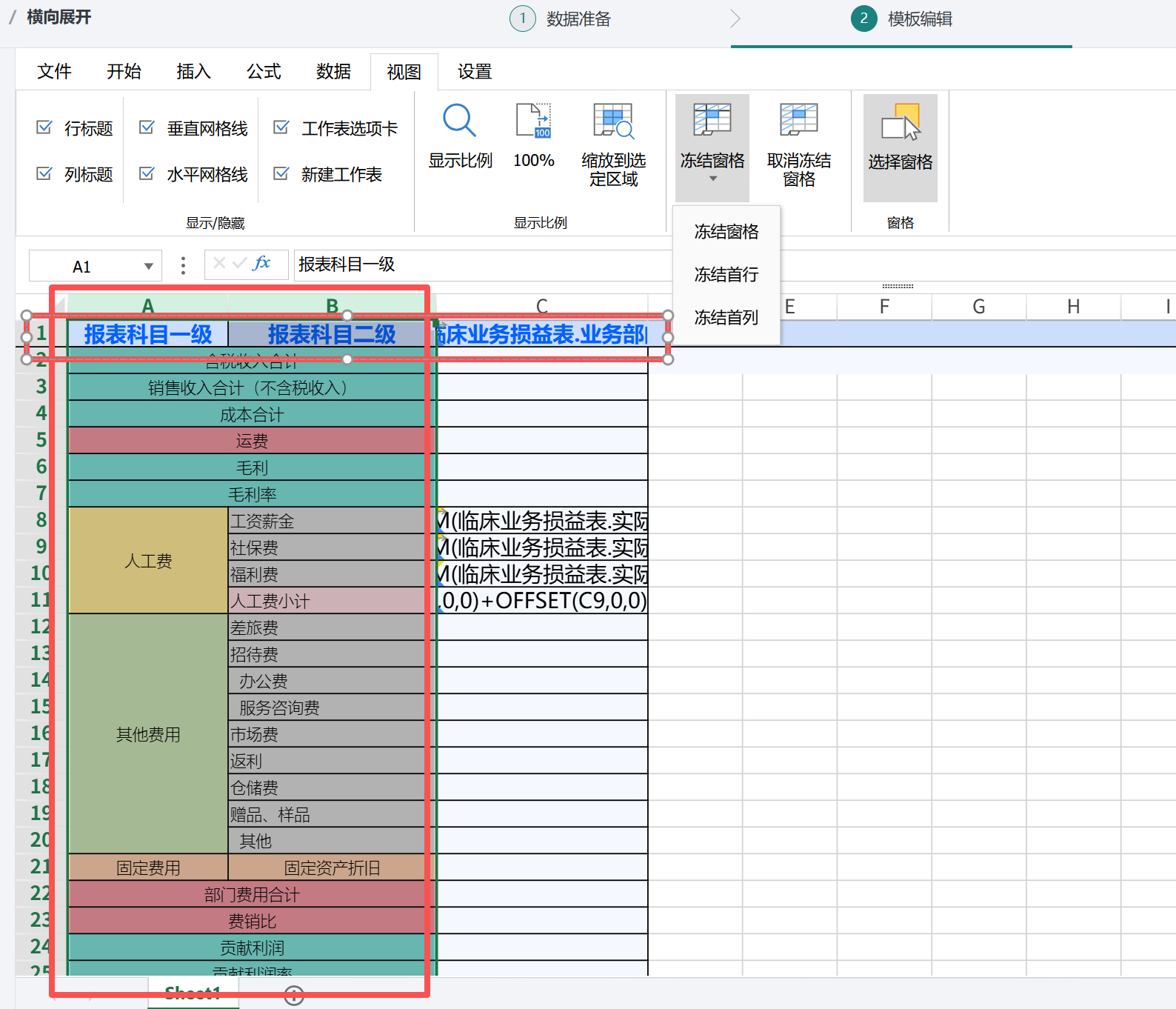Choose Freeze Panes (冻结窗格) from dropdown menu
Screen dimensions: 1176x1009
tap(726, 232)
